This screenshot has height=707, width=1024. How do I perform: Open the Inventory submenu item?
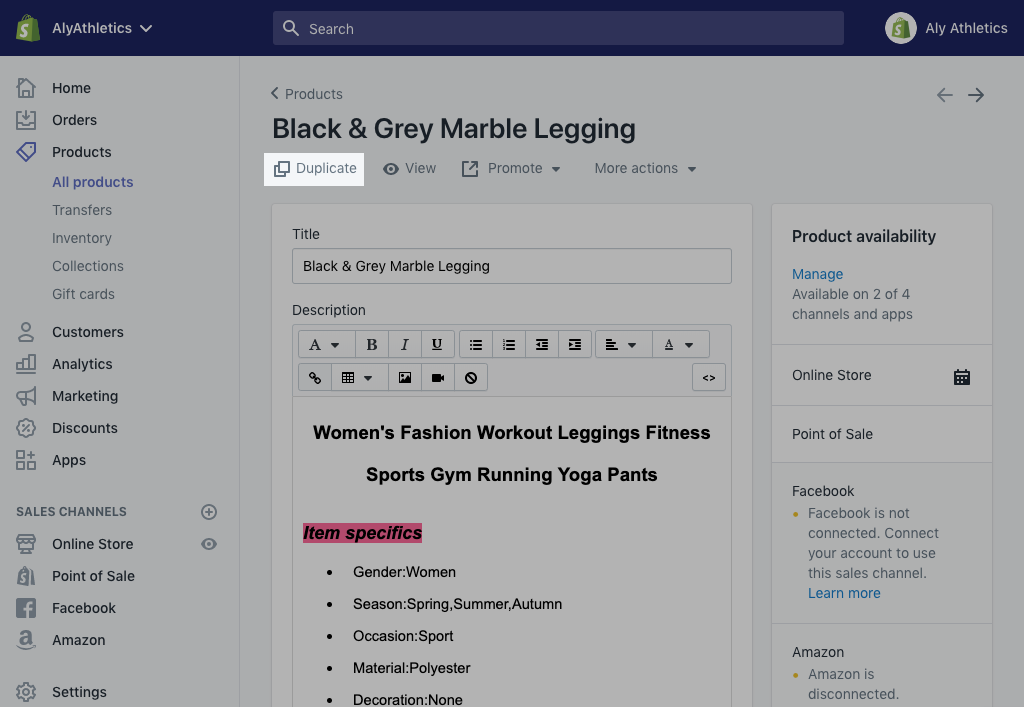82,238
